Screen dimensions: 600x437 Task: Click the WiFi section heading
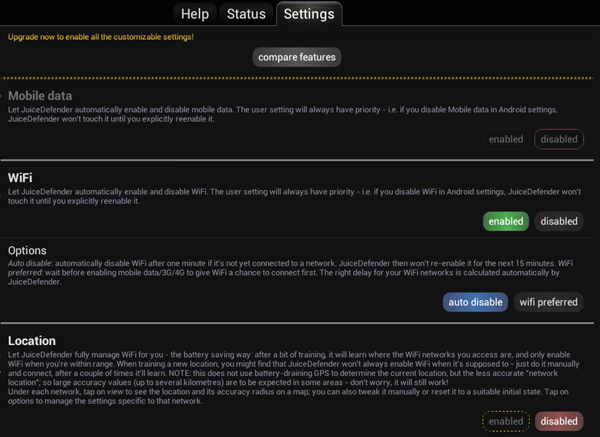click(x=20, y=178)
